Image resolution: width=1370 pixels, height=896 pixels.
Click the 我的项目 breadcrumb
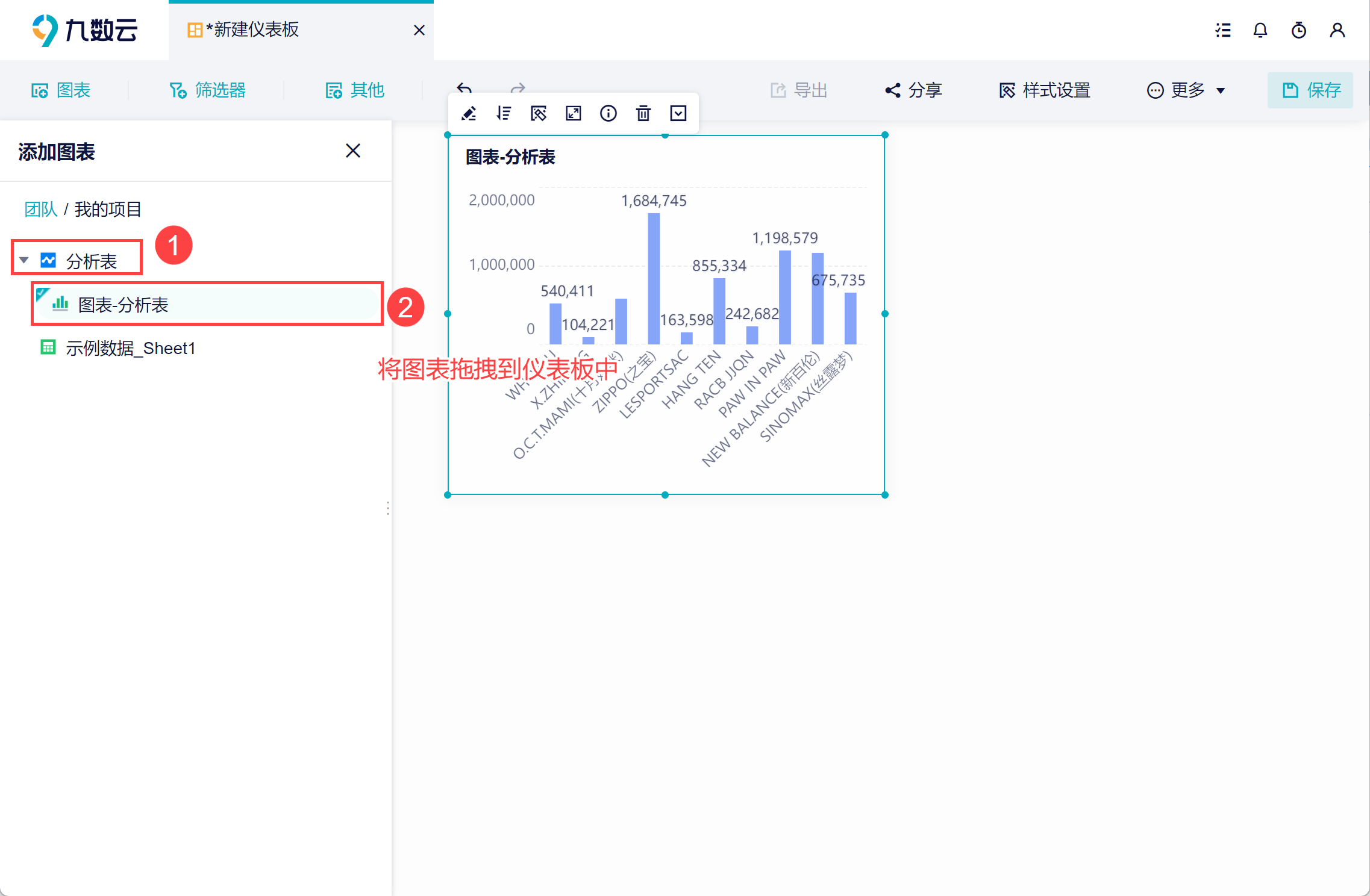coord(108,209)
